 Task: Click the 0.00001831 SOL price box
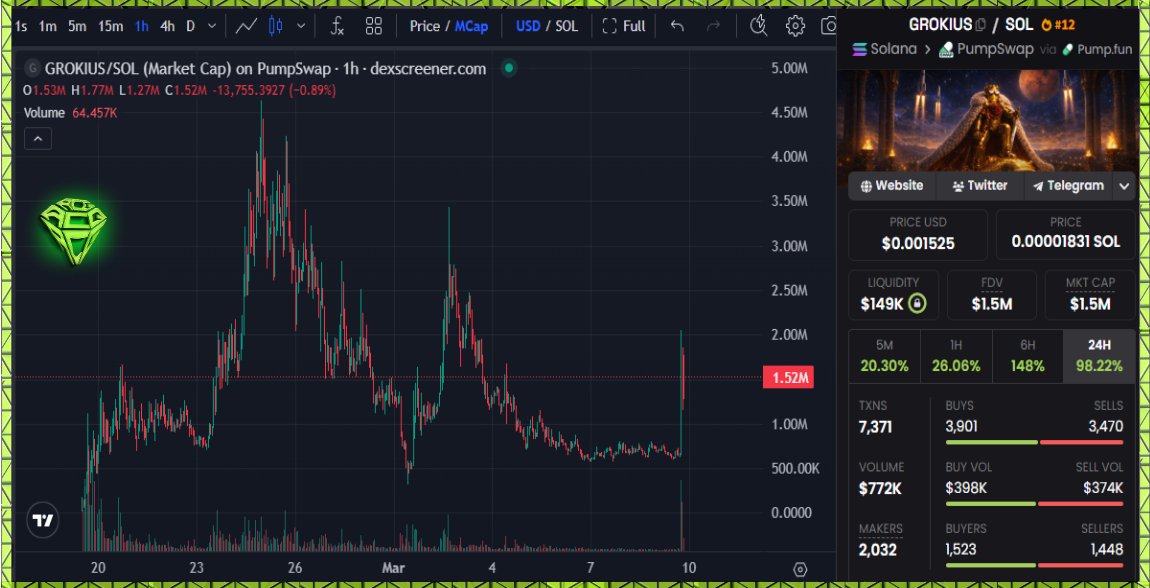point(1066,235)
